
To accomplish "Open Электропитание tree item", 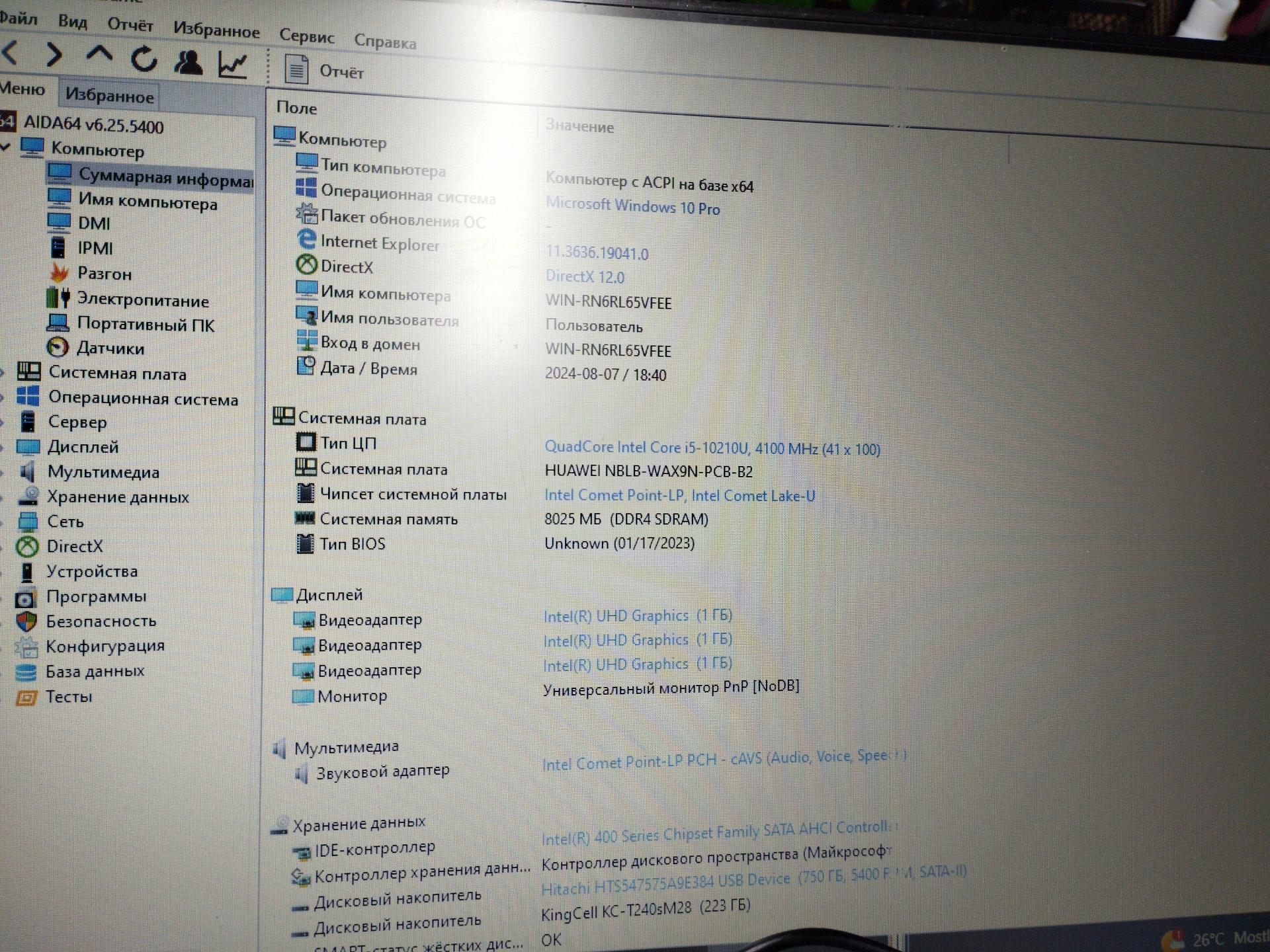I will (127, 299).
